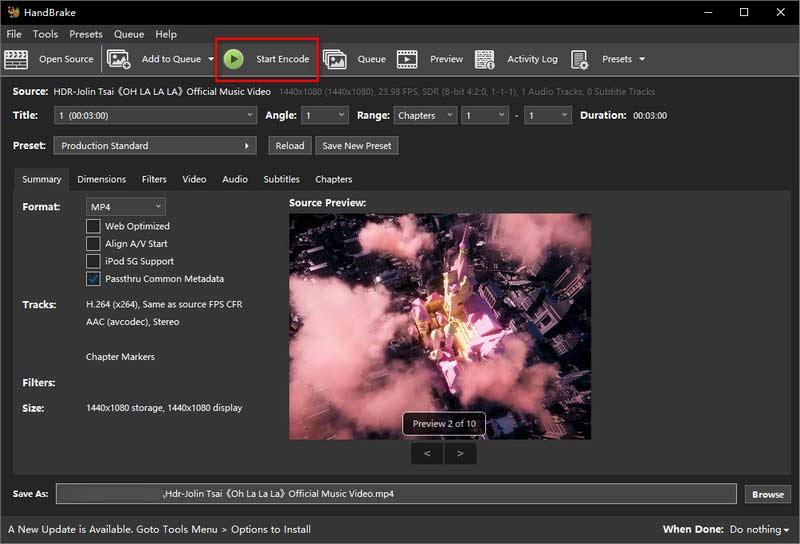Click the Preview 2 of 10 label

click(x=444, y=424)
